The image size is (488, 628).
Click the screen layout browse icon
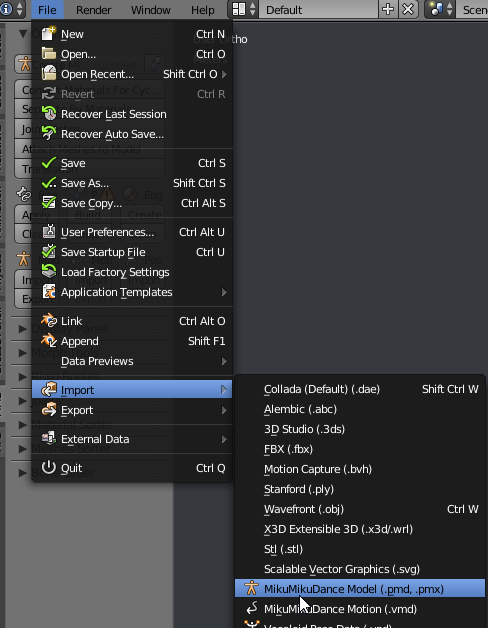pyautogui.click(x=244, y=9)
